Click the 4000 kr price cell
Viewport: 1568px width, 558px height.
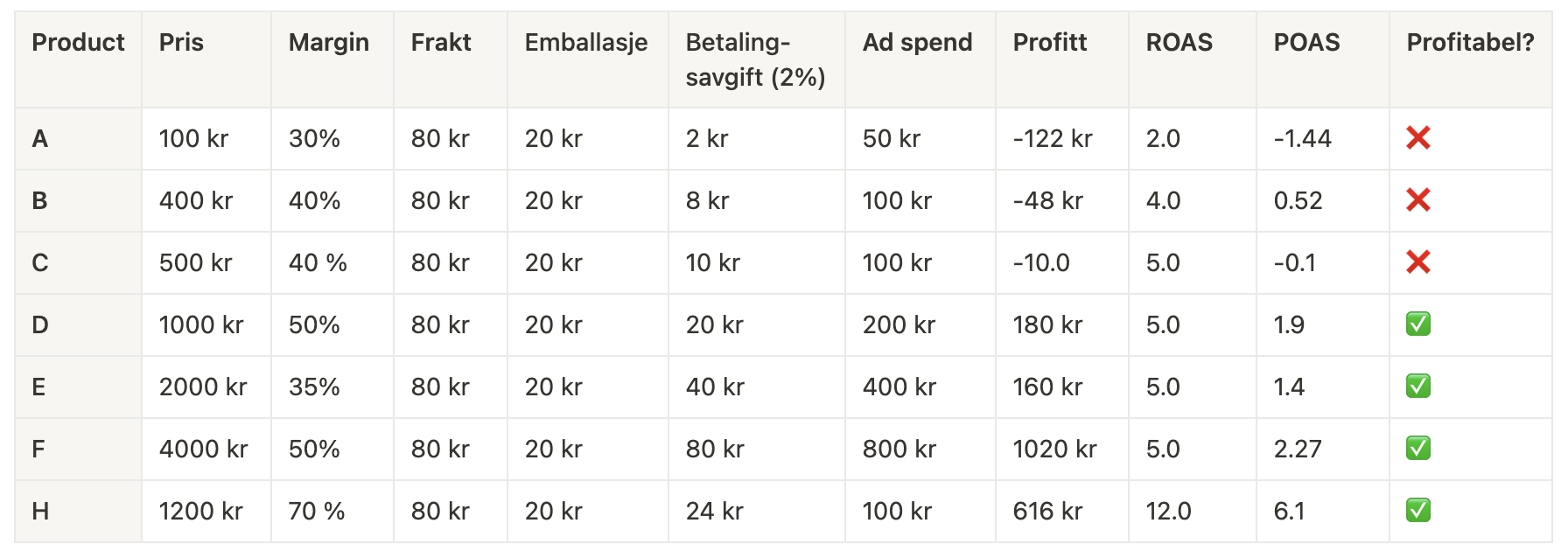[x=206, y=449]
